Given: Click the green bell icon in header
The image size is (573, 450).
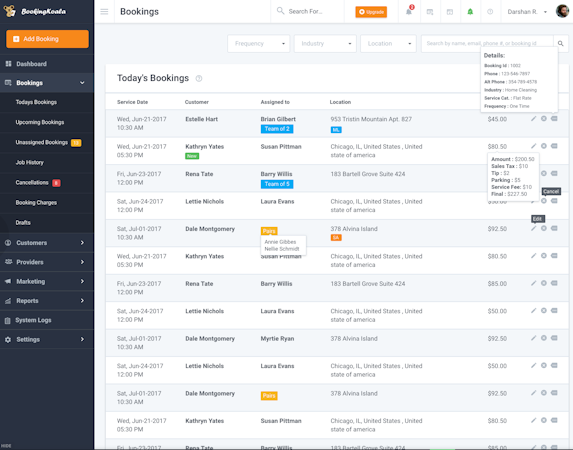Looking at the screenshot, I should pyautogui.click(x=470, y=12).
